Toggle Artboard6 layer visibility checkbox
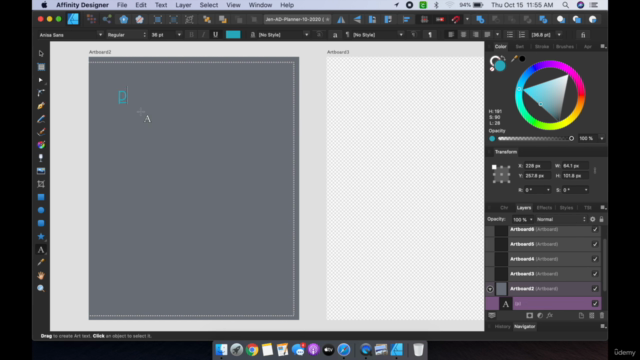 click(x=595, y=229)
